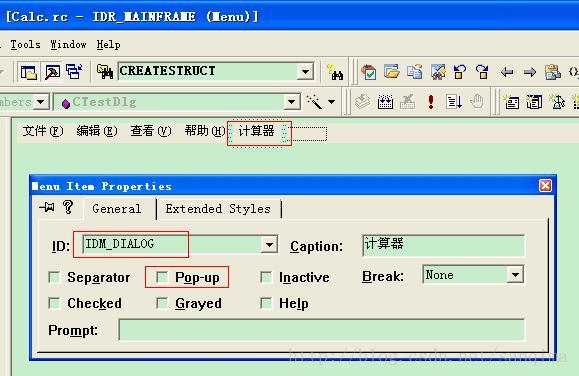Screen dimensions: 579x376
Task: Open the Help menu in menu bar
Action: click(109, 44)
